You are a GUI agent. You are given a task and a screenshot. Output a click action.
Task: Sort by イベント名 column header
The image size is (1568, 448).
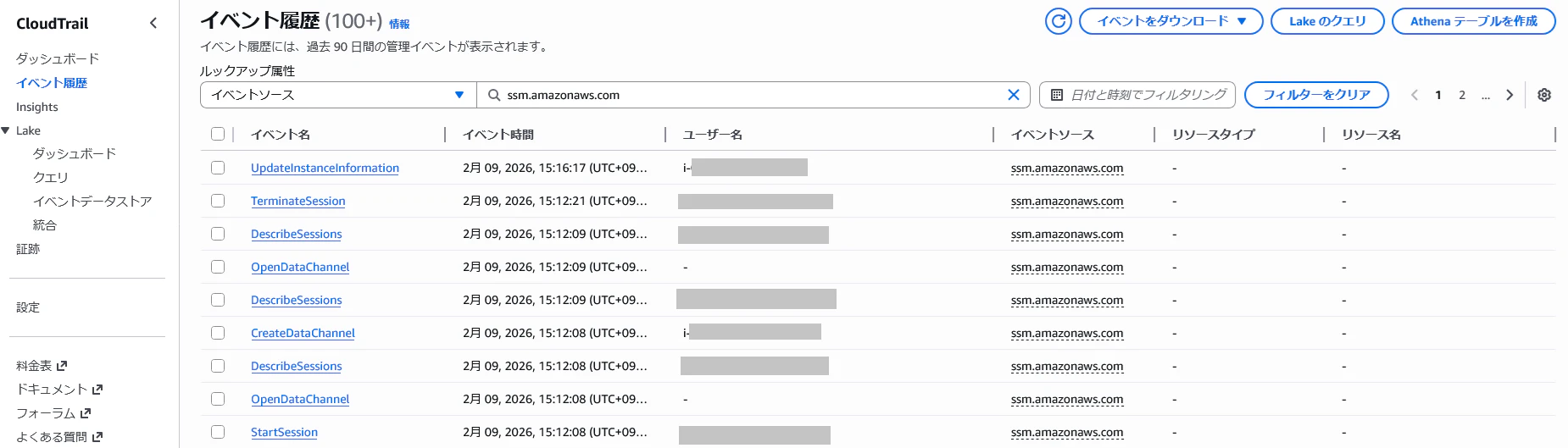point(281,134)
